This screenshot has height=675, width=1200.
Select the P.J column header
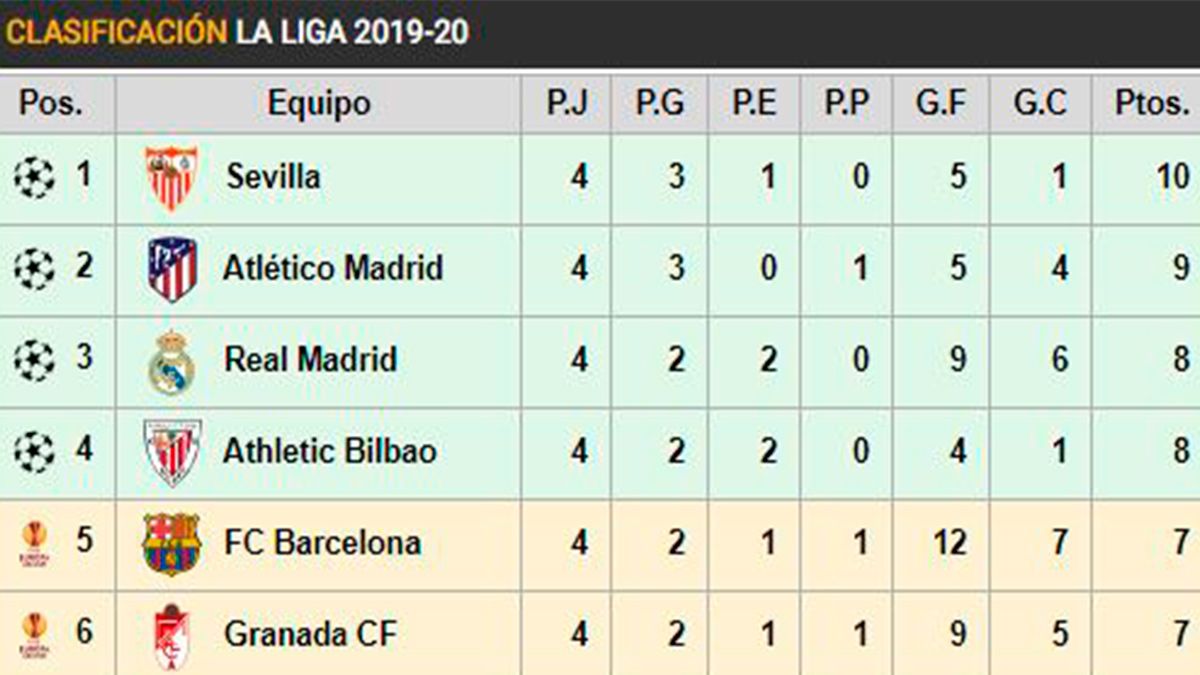click(x=566, y=103)
